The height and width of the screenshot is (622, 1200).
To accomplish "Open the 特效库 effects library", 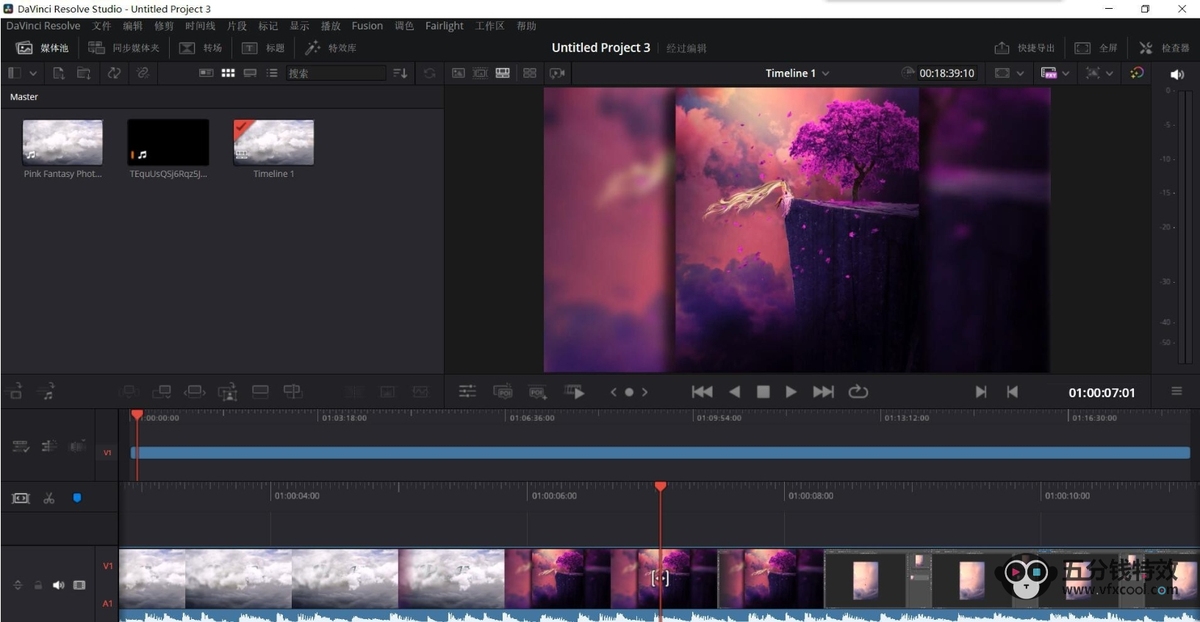I will [x=331, y=48].
